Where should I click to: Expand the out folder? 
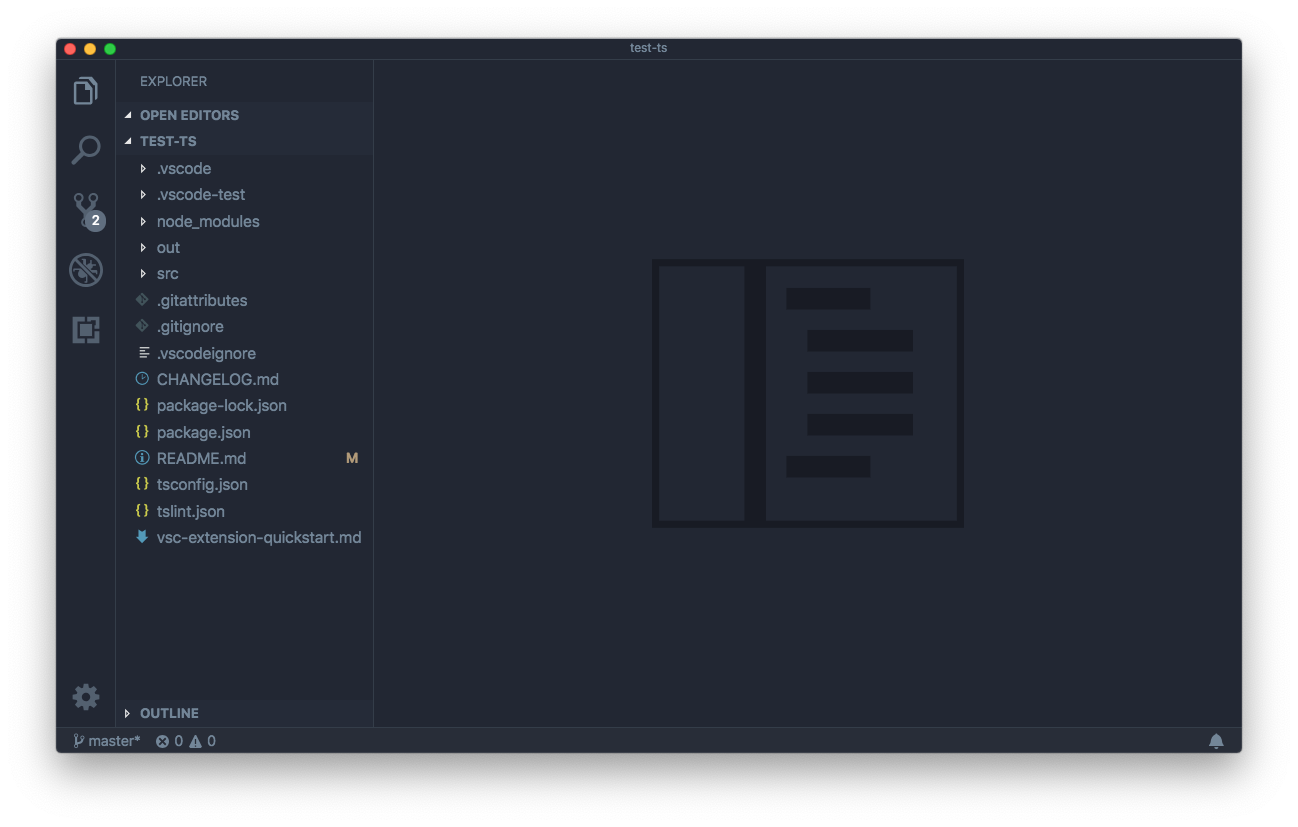[x=244, y=247]
